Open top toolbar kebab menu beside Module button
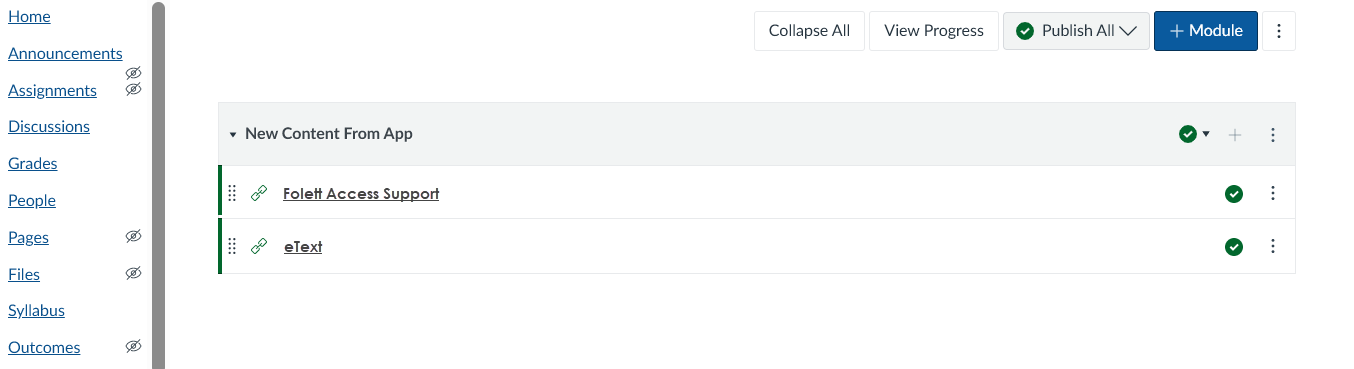1354x369 pixels. pos(1279,31)
